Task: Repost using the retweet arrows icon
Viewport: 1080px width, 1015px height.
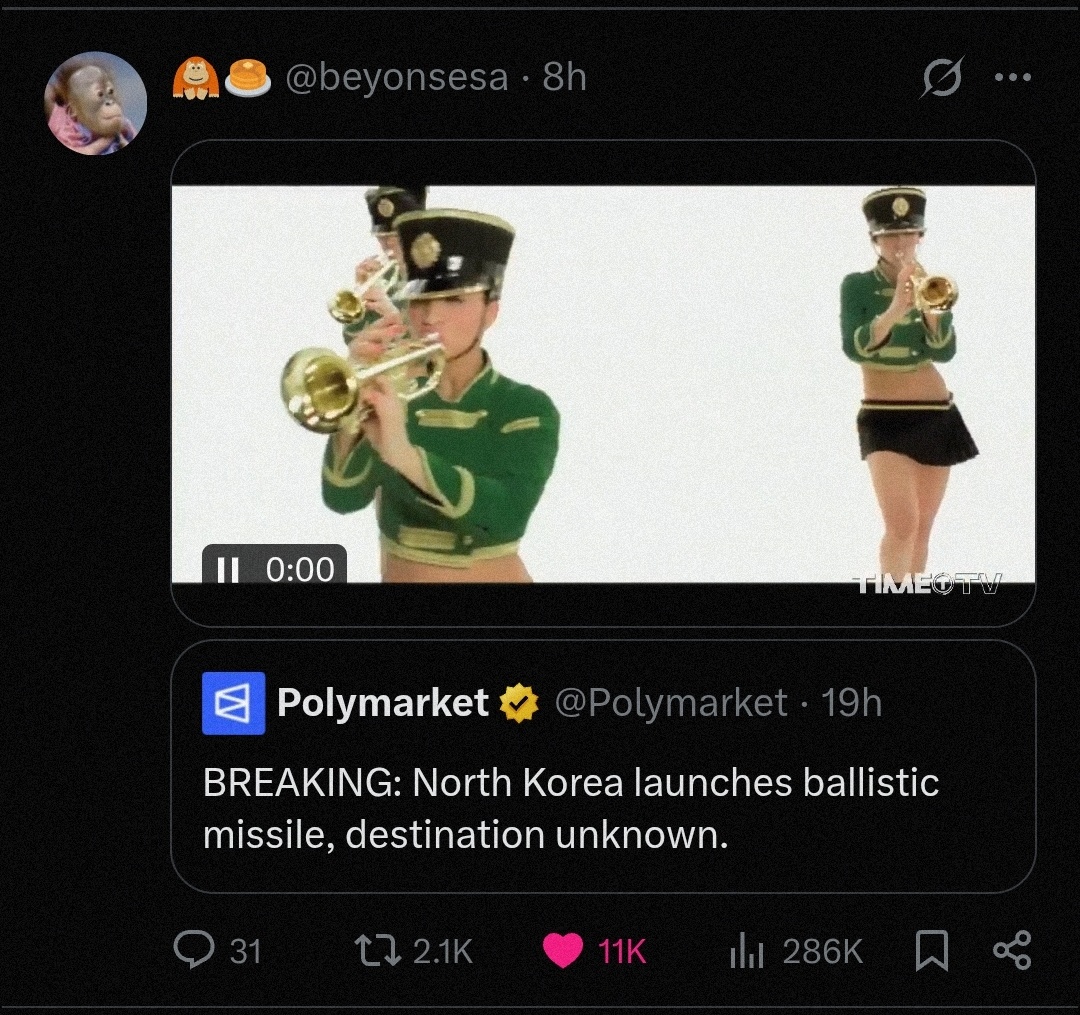Action: (379, 950)
